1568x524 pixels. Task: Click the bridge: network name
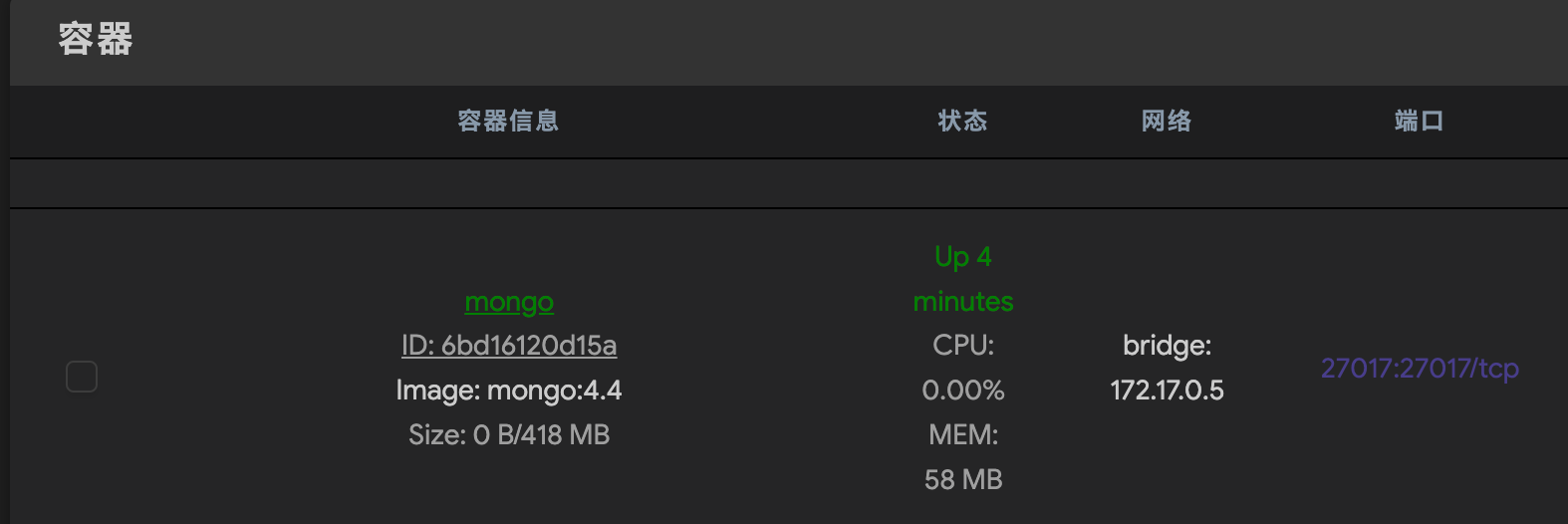[1167, 346]
